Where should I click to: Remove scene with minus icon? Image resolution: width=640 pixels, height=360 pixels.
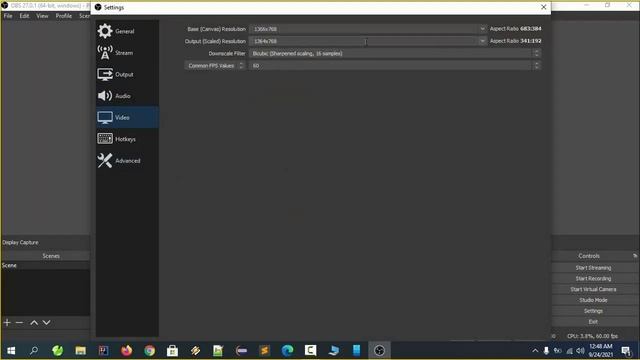[19, 323]
